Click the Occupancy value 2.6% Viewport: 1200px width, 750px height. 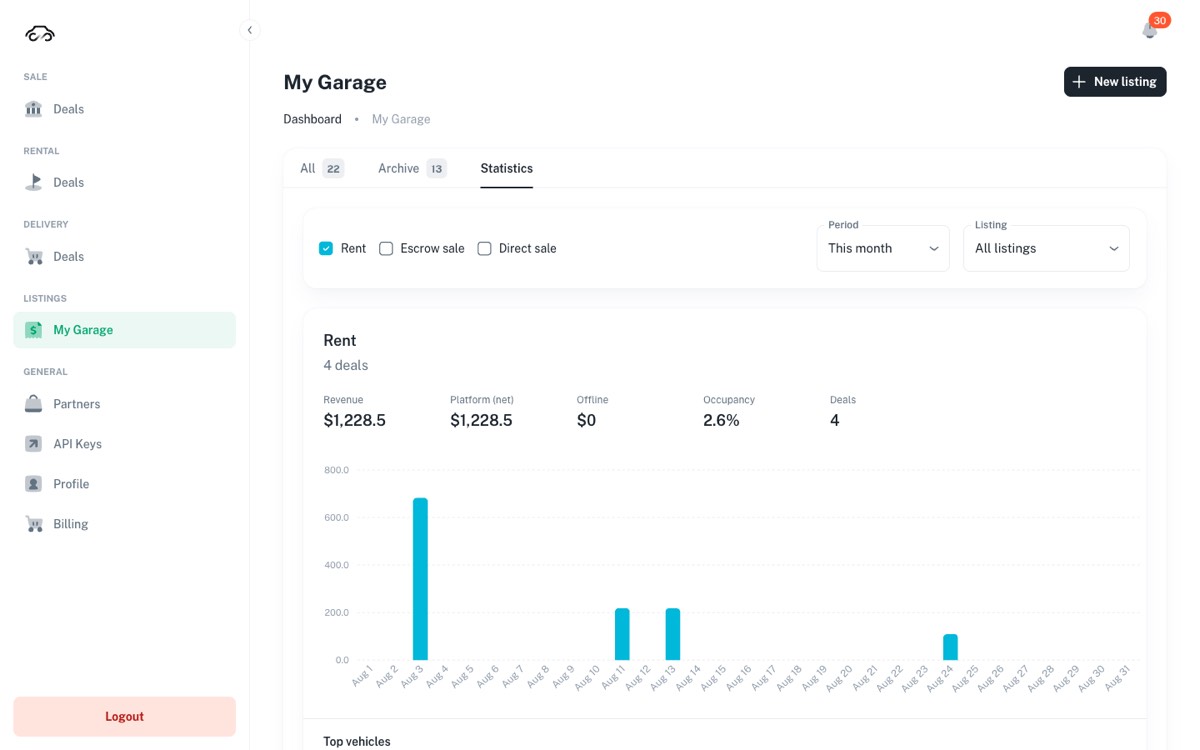(721, 421)
